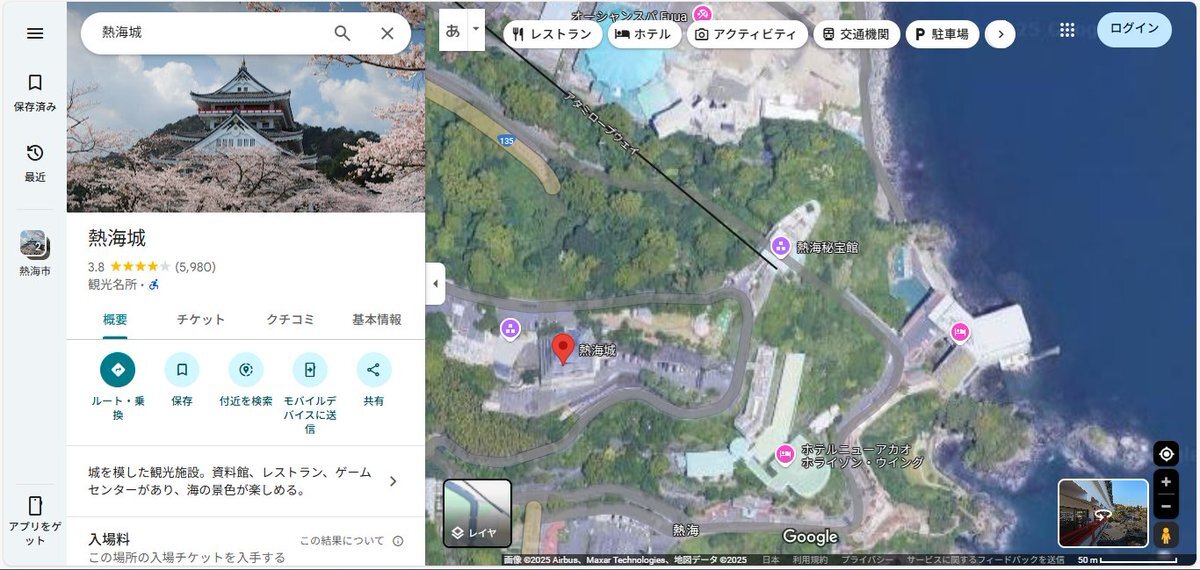
Task: Click モバイルデバイスに送信 send icon
Action: pyautogui.click(x=310, y=370)
